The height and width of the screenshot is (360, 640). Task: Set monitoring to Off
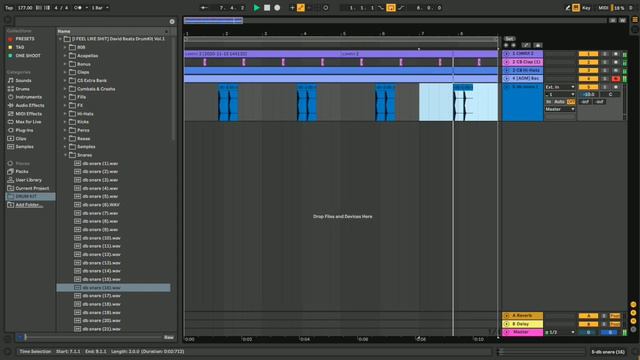coord(571,102)
